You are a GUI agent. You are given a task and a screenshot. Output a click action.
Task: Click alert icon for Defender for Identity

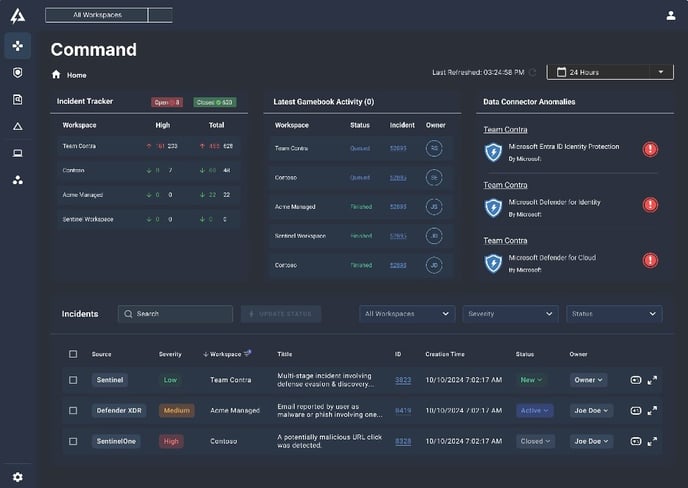[x=650, y=205]
